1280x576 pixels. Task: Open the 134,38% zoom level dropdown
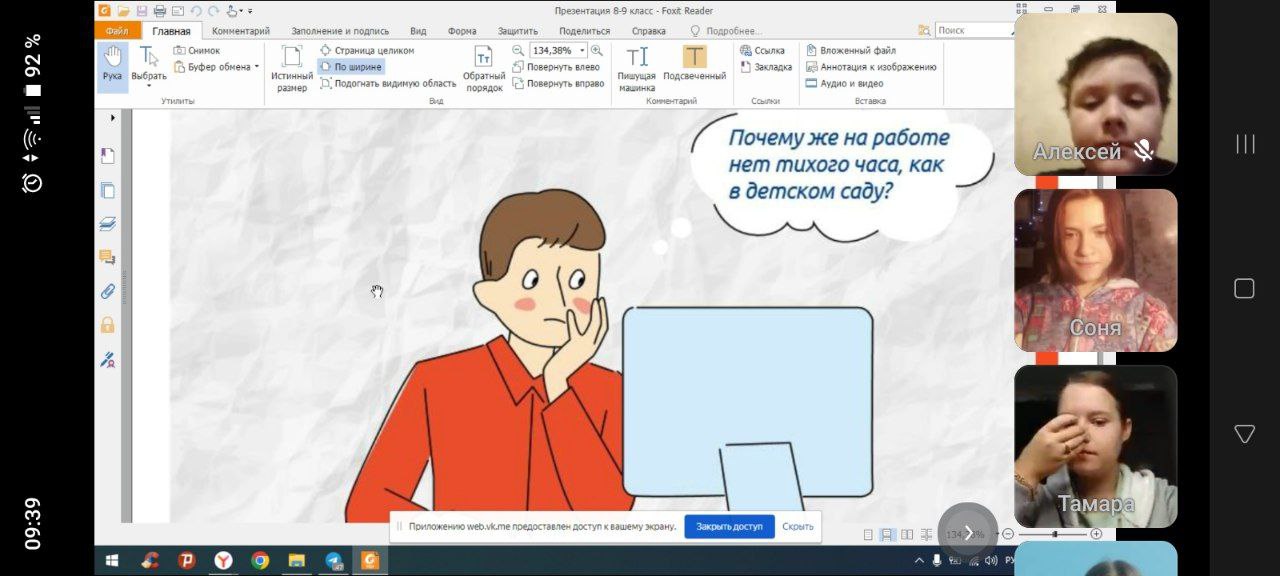click(x=582, y=50)
